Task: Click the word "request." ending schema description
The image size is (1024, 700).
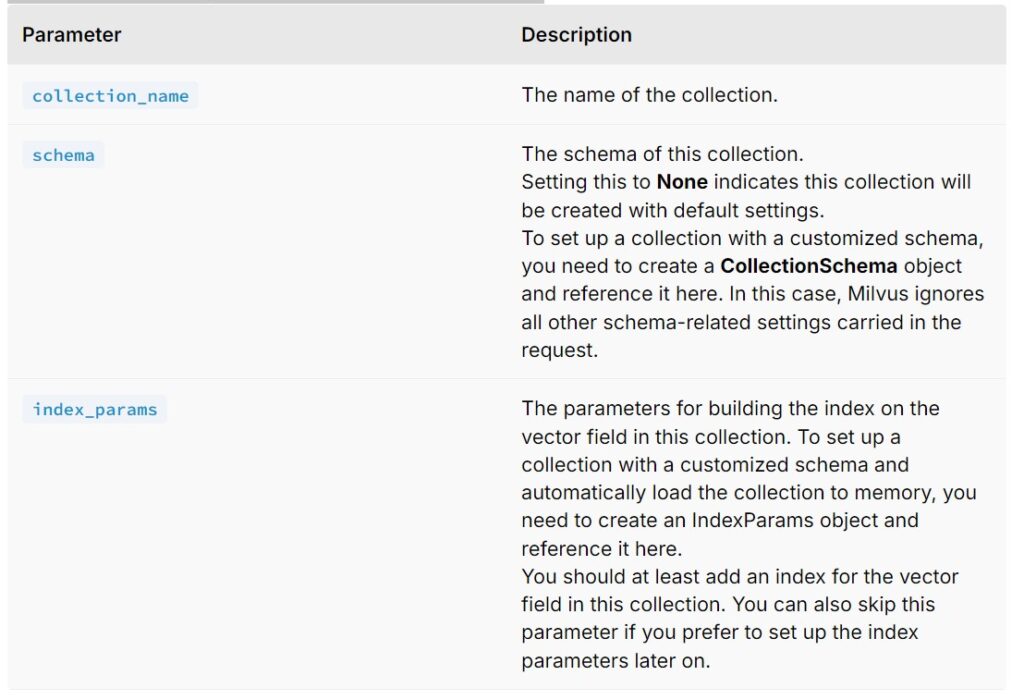Action: click(559, 351)
